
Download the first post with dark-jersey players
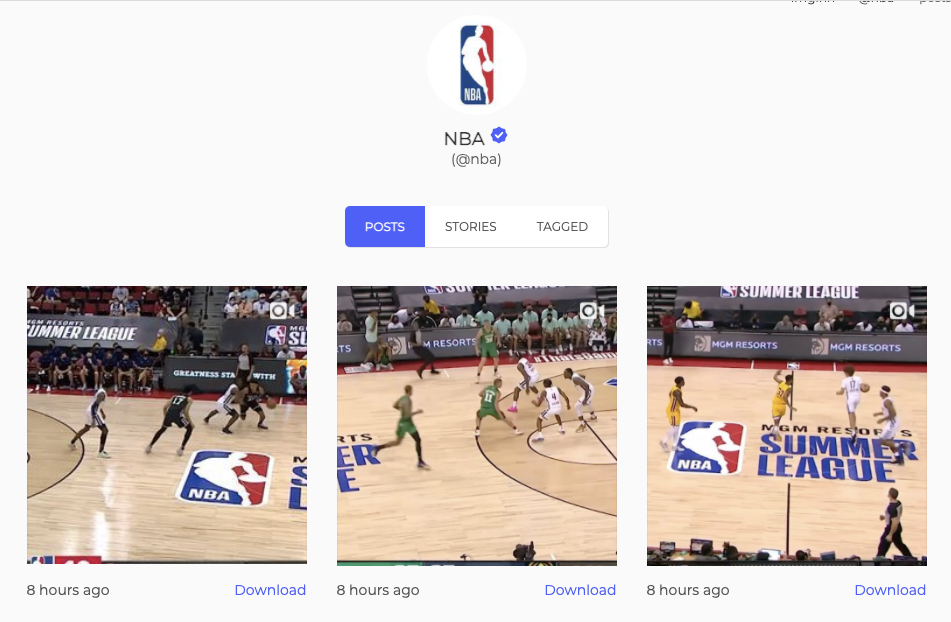(x=270, y=590)
